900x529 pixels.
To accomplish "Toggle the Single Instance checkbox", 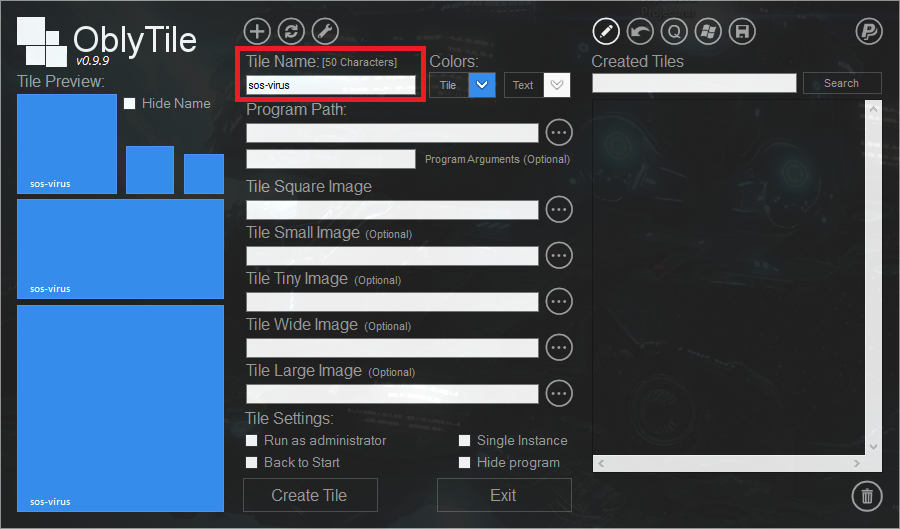I will [465, 441].
